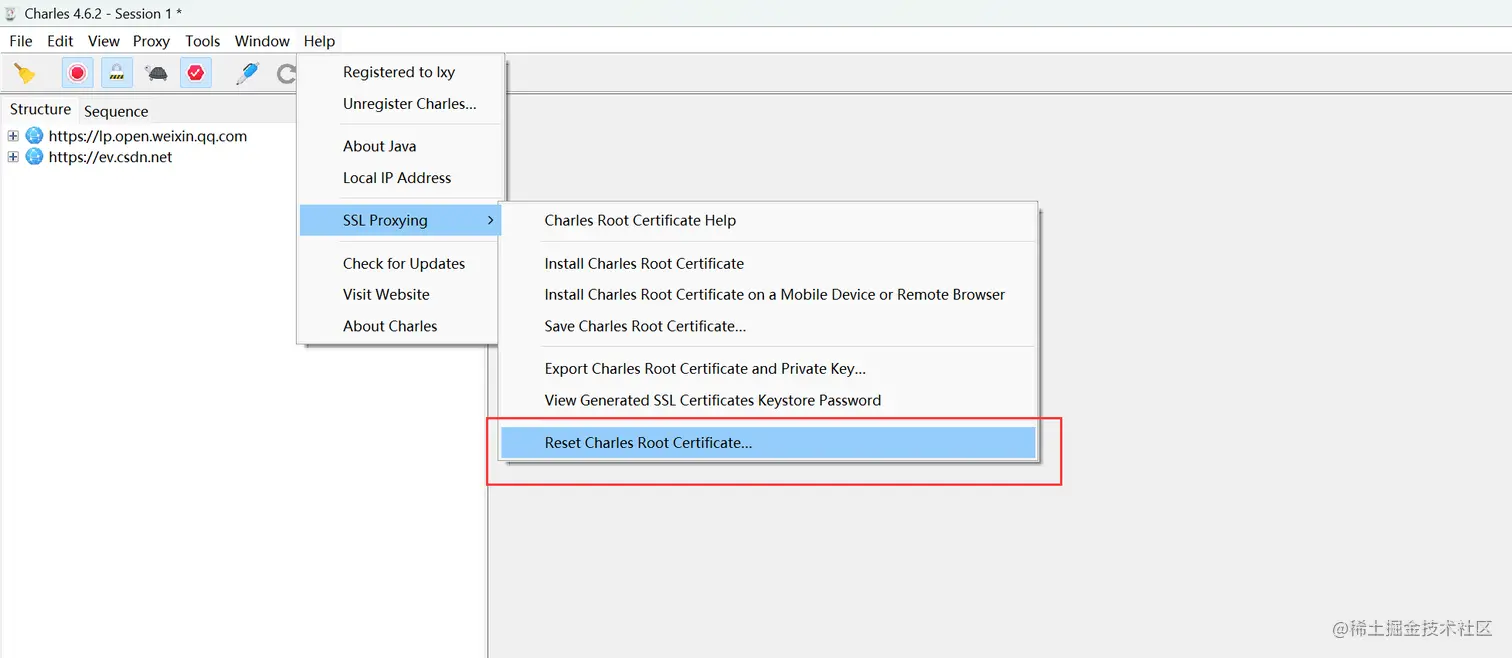Expand the SSL Proxying submenu arrow
The image size is (1512, 658).
(x=490, y=220)
